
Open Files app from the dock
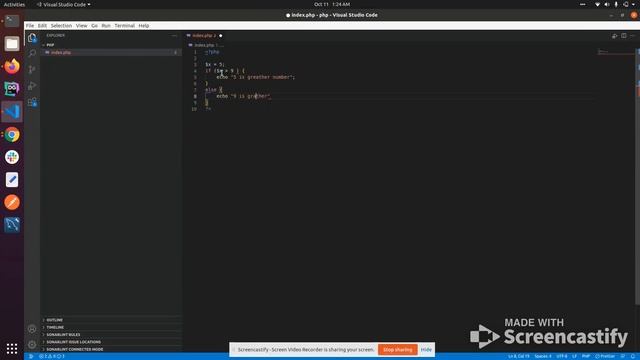12,43
